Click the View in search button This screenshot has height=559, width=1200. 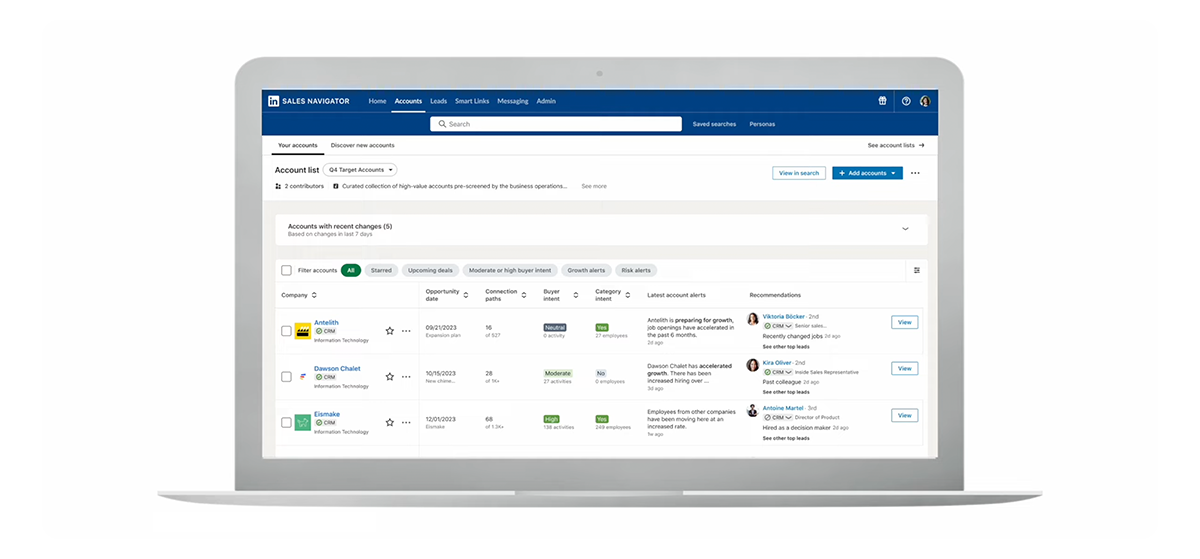point(799,173)
